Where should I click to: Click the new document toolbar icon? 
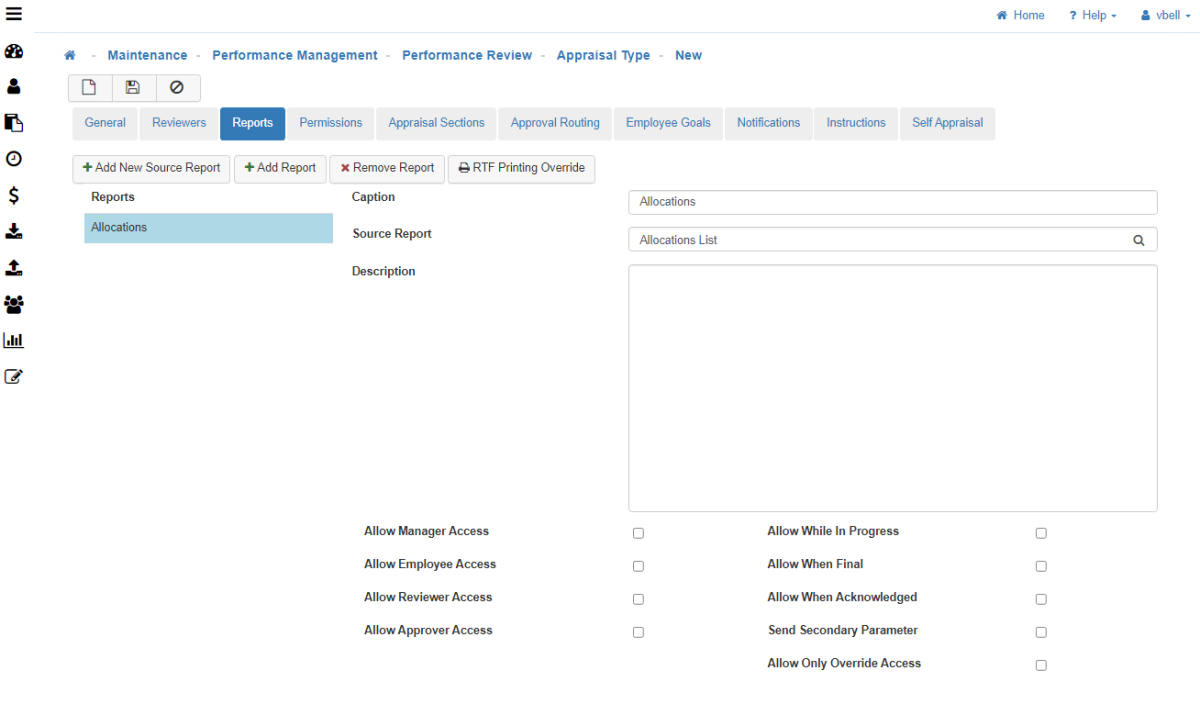tap(89, 88)
